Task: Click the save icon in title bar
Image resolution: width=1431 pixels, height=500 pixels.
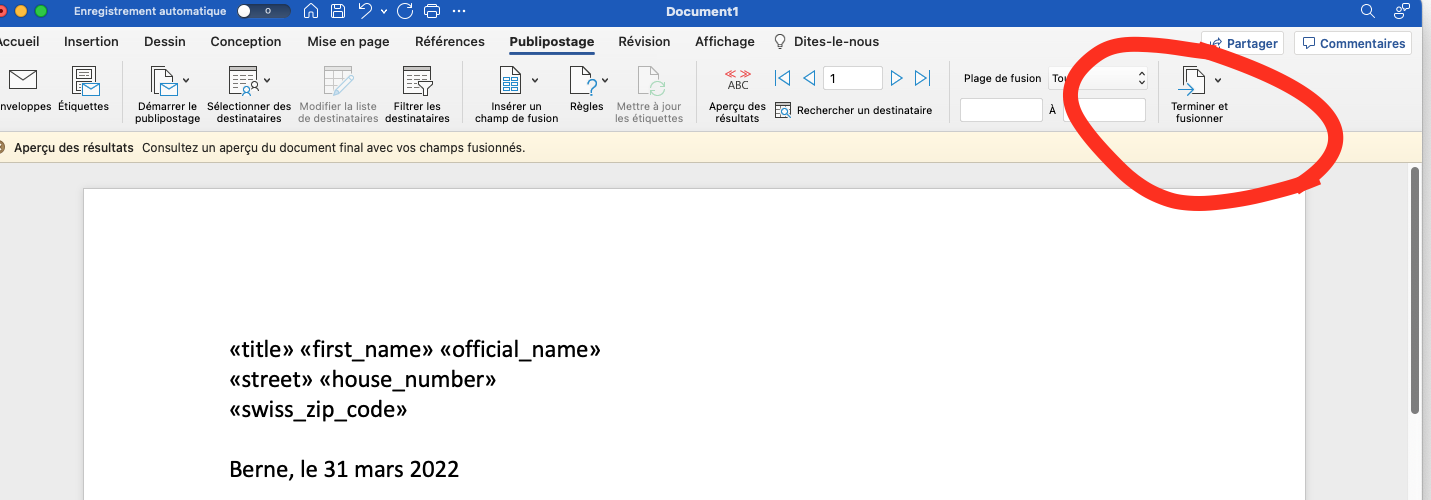Action: pyautogui.click(x=338, y=11)
